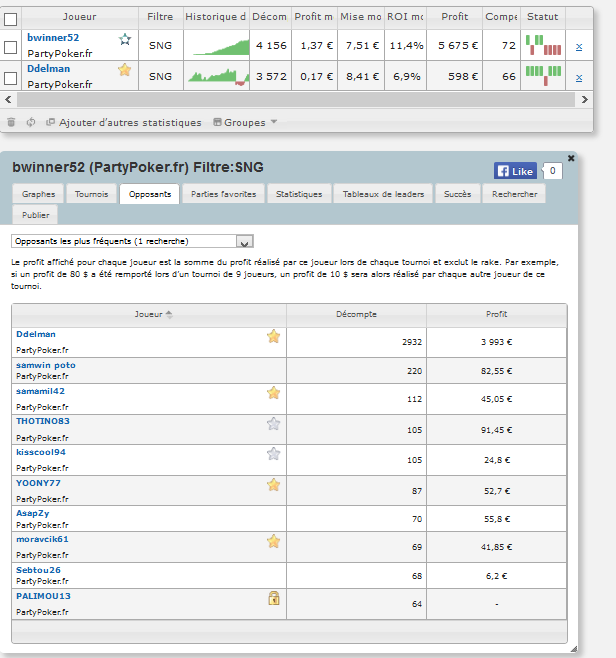
Task: Tick the select-all checkbox in header
Action: pos(10,19)
